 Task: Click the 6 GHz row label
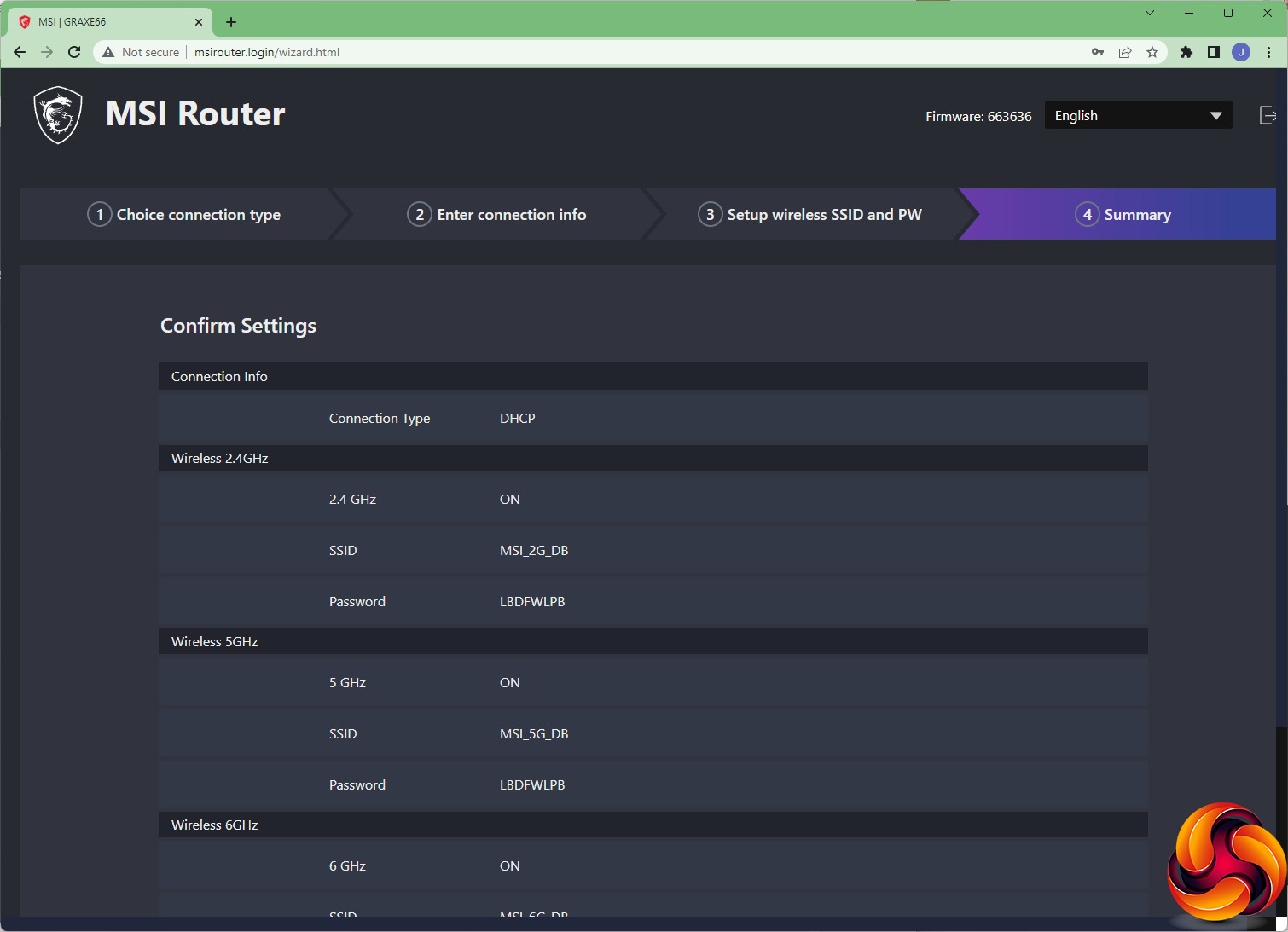pos(347,865)
